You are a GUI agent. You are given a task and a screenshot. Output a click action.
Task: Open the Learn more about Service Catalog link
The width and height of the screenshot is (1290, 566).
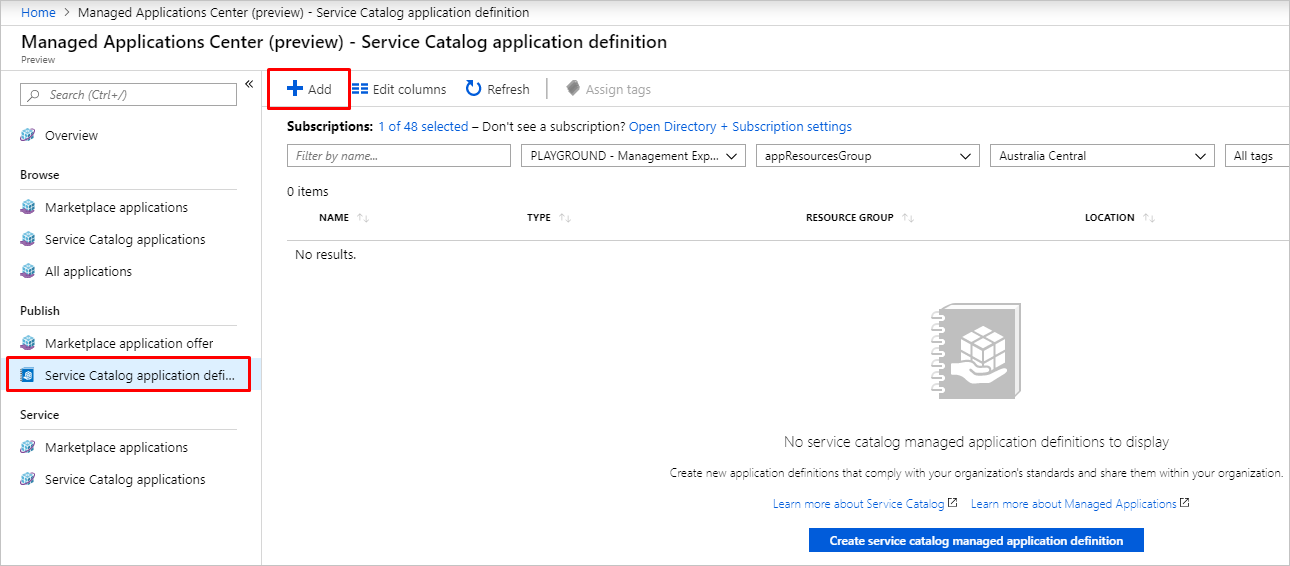pyautogui.click(x=858, y=504)
